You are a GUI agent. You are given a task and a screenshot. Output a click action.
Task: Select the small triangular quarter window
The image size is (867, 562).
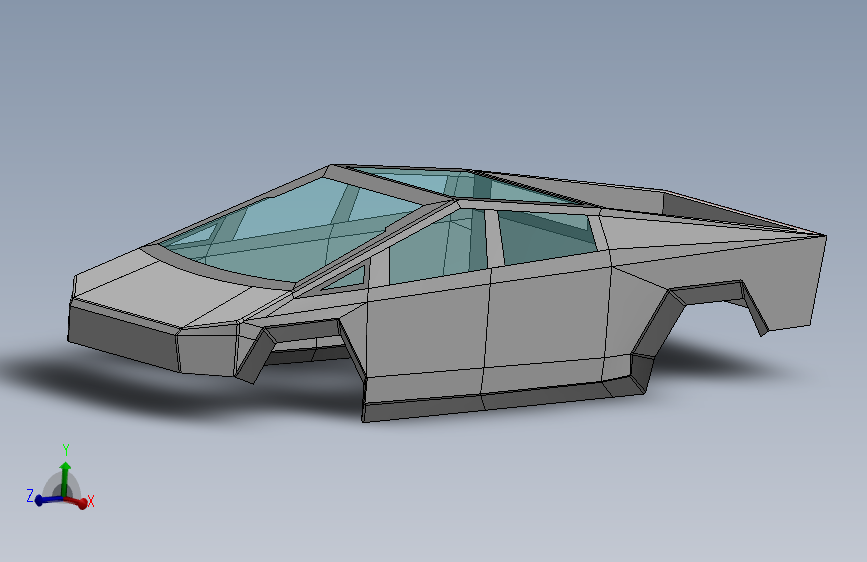coord(347,279)
